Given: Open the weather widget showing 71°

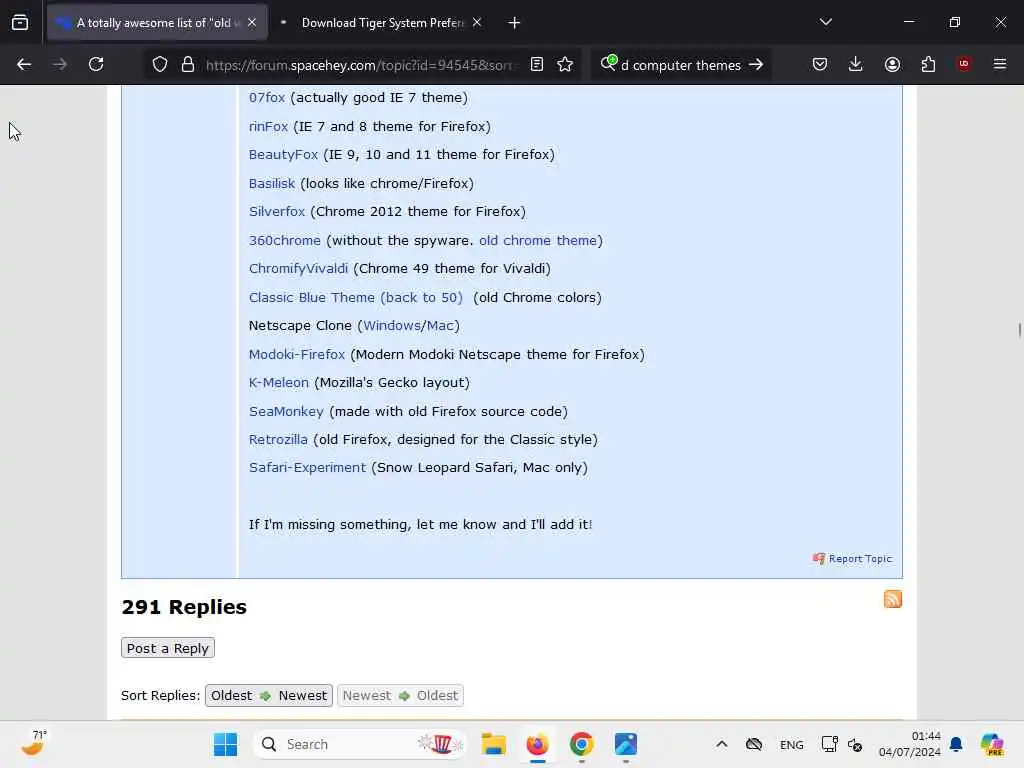Looking at the screenshot, I should pos(33,743).
